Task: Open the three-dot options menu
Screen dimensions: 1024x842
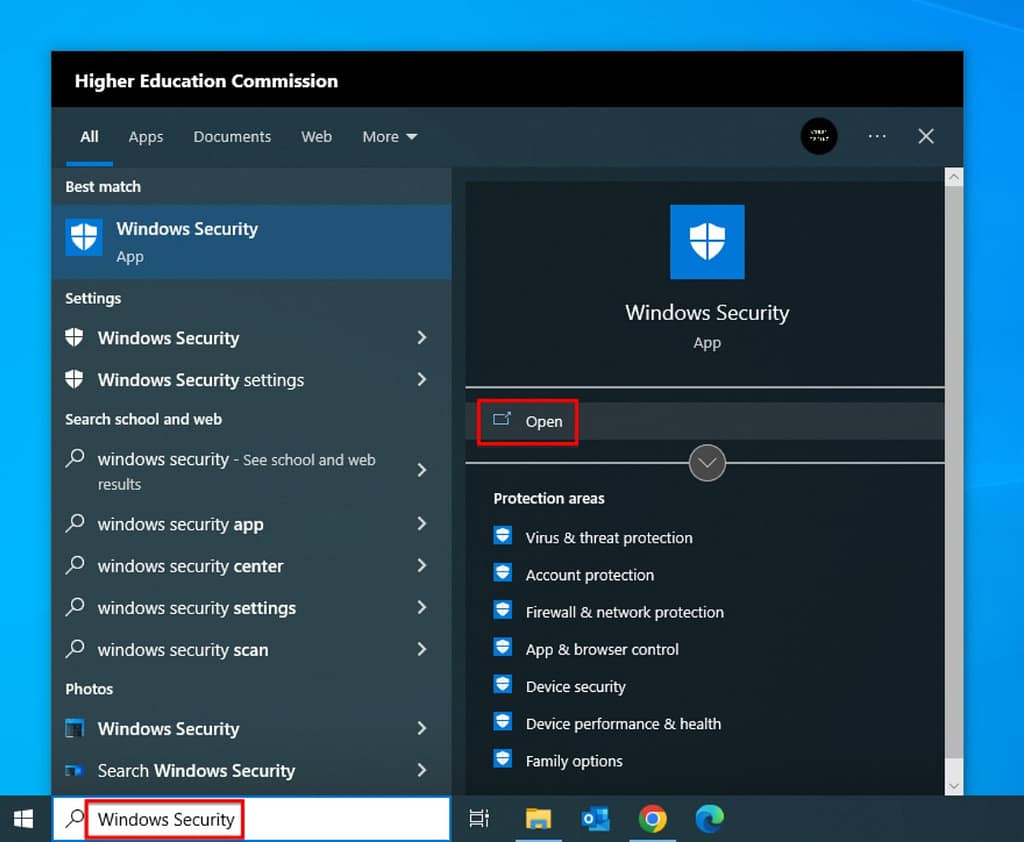Action: pyautogui.click(x=877, y=136)
